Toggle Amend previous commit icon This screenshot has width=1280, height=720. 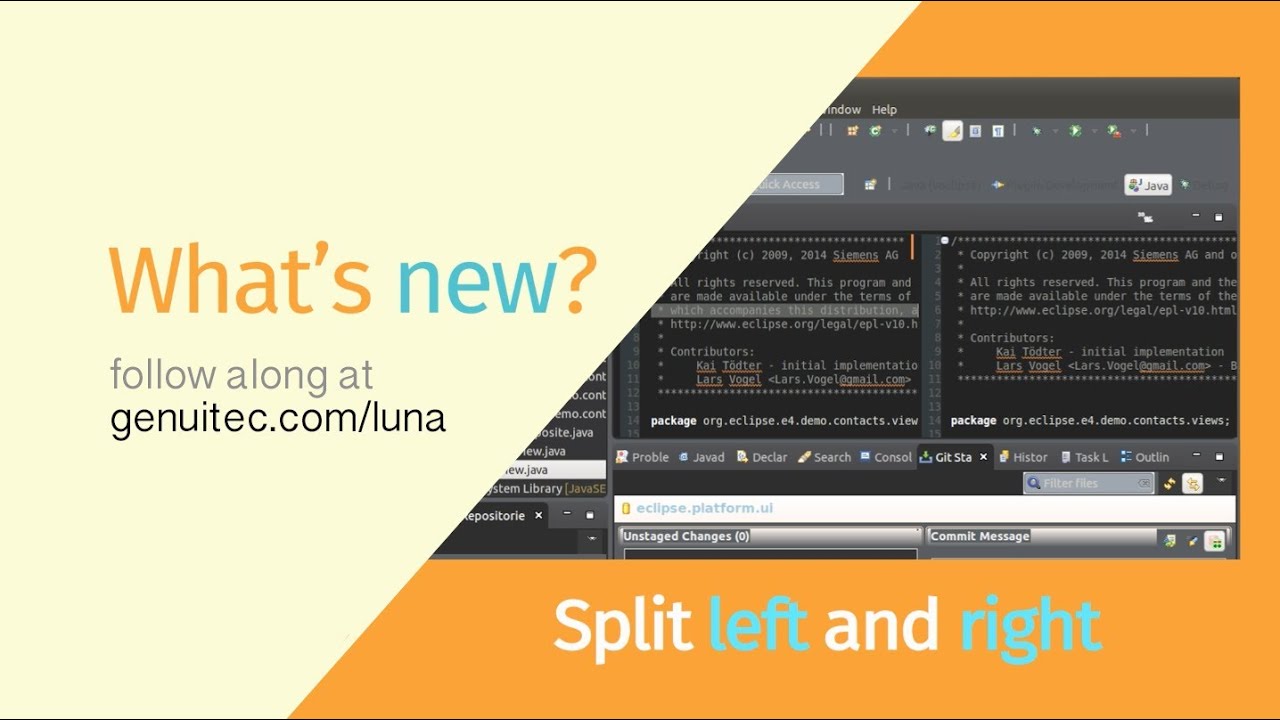[1170, 541]
